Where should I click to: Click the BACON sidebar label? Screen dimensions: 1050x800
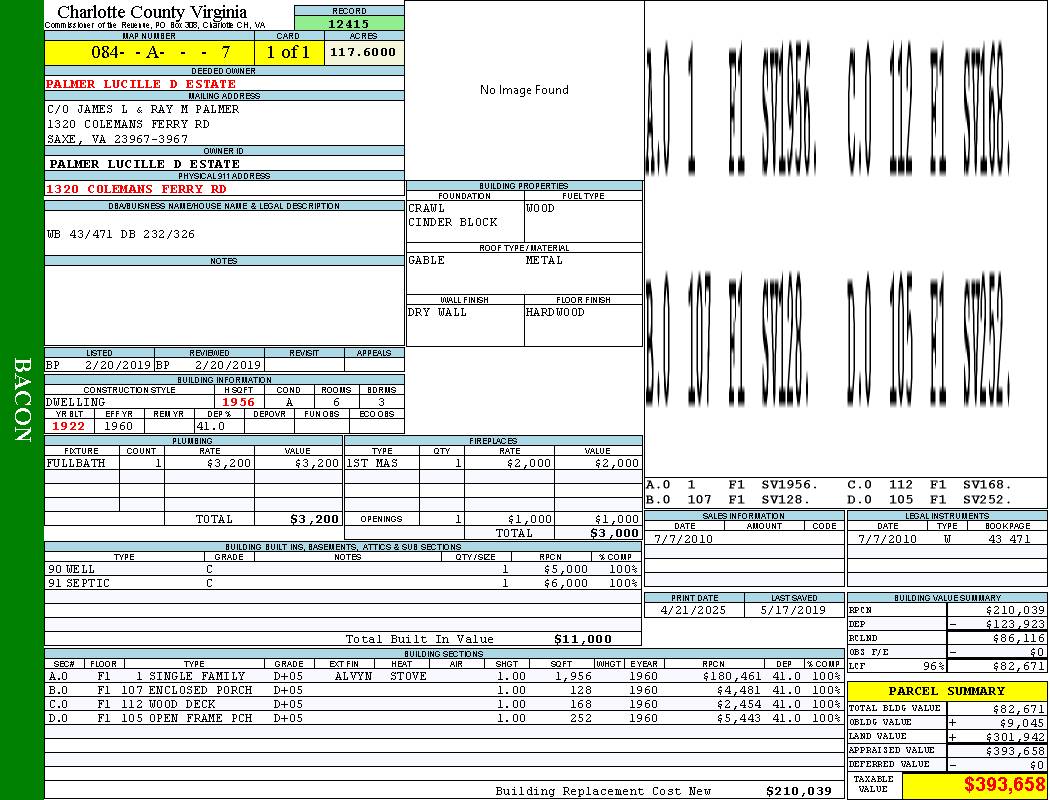click(22, 400)
